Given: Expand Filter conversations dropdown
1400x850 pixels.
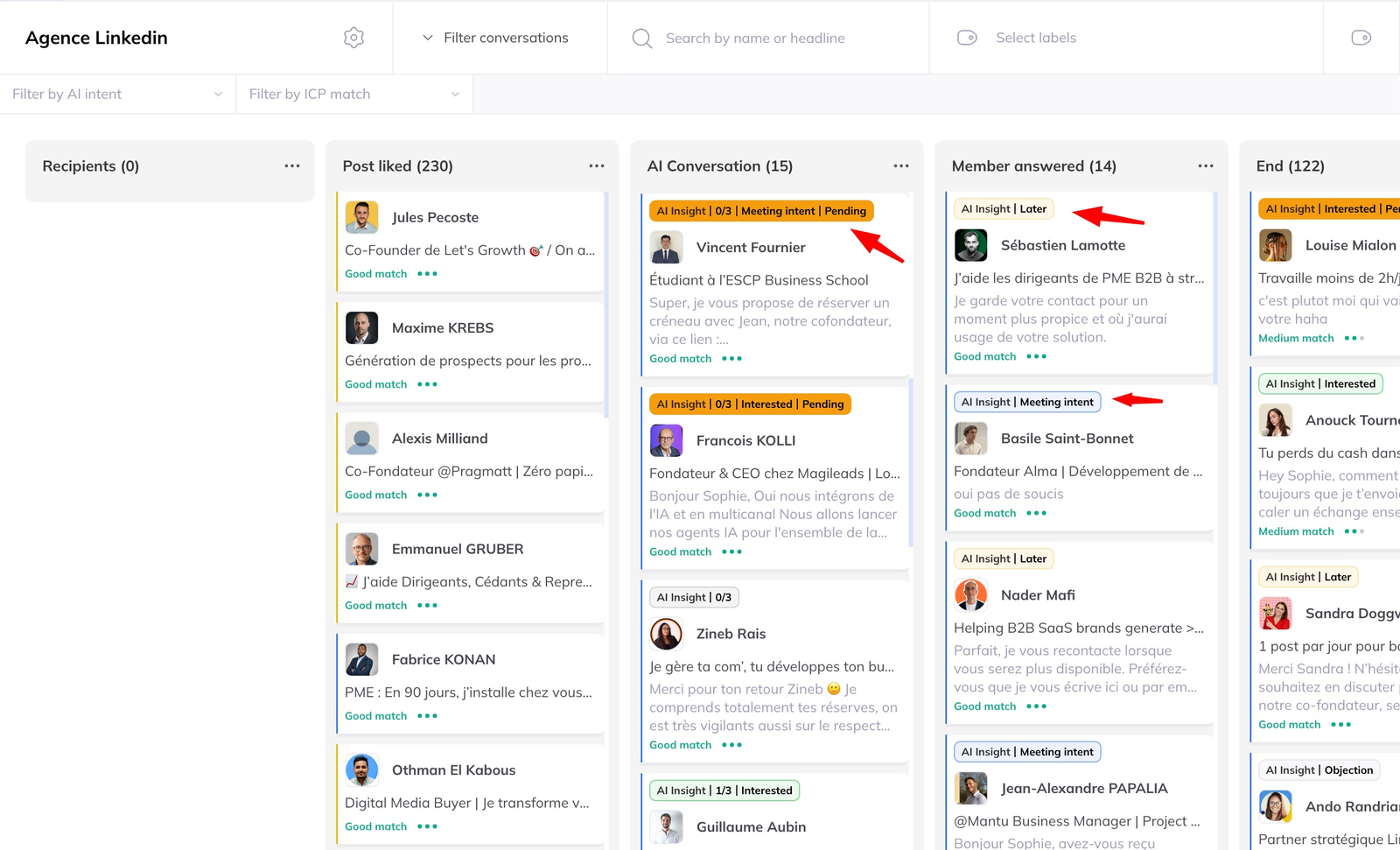Looking at the screenshot, I should (x=496, y=38).
